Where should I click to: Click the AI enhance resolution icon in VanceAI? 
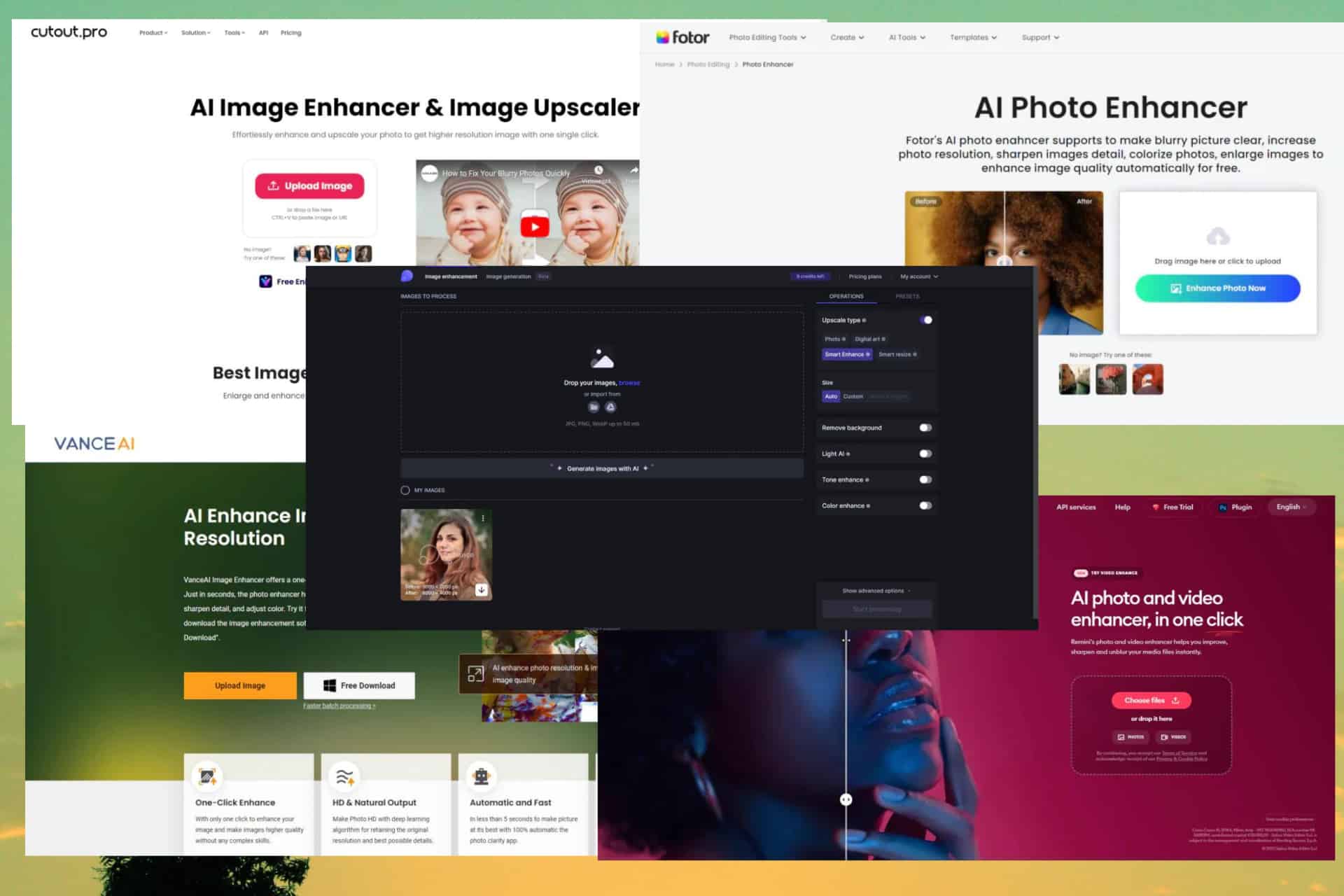475,673
